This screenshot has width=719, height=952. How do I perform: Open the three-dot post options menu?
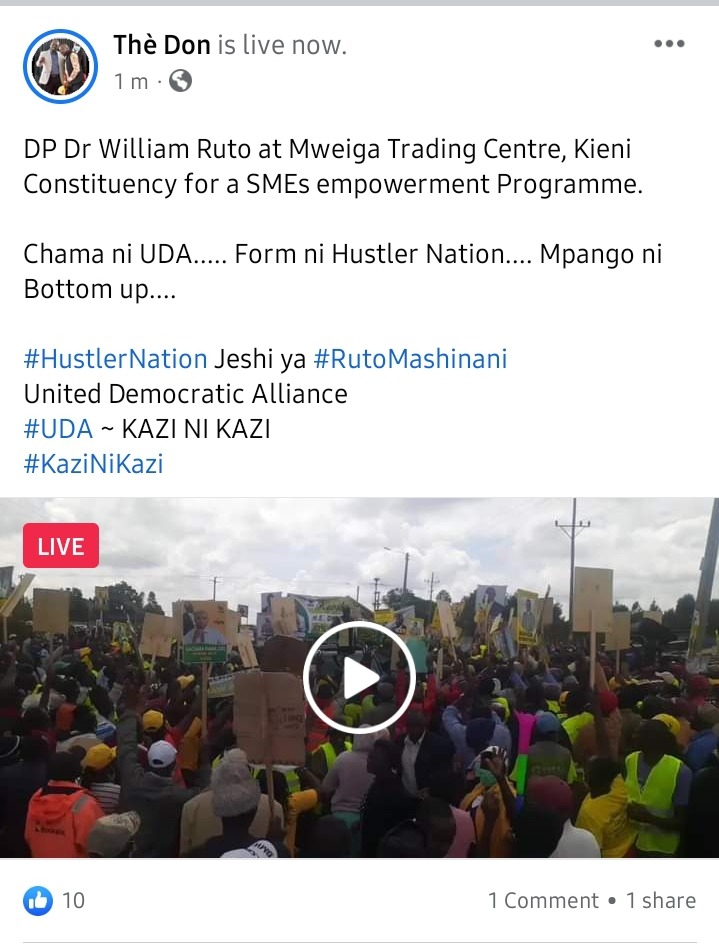[669, 44]
